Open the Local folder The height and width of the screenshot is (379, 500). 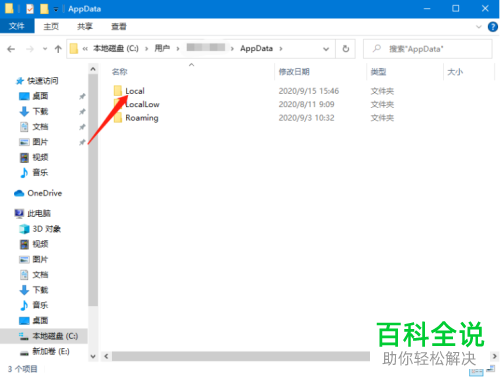click(x=135, y=91)
